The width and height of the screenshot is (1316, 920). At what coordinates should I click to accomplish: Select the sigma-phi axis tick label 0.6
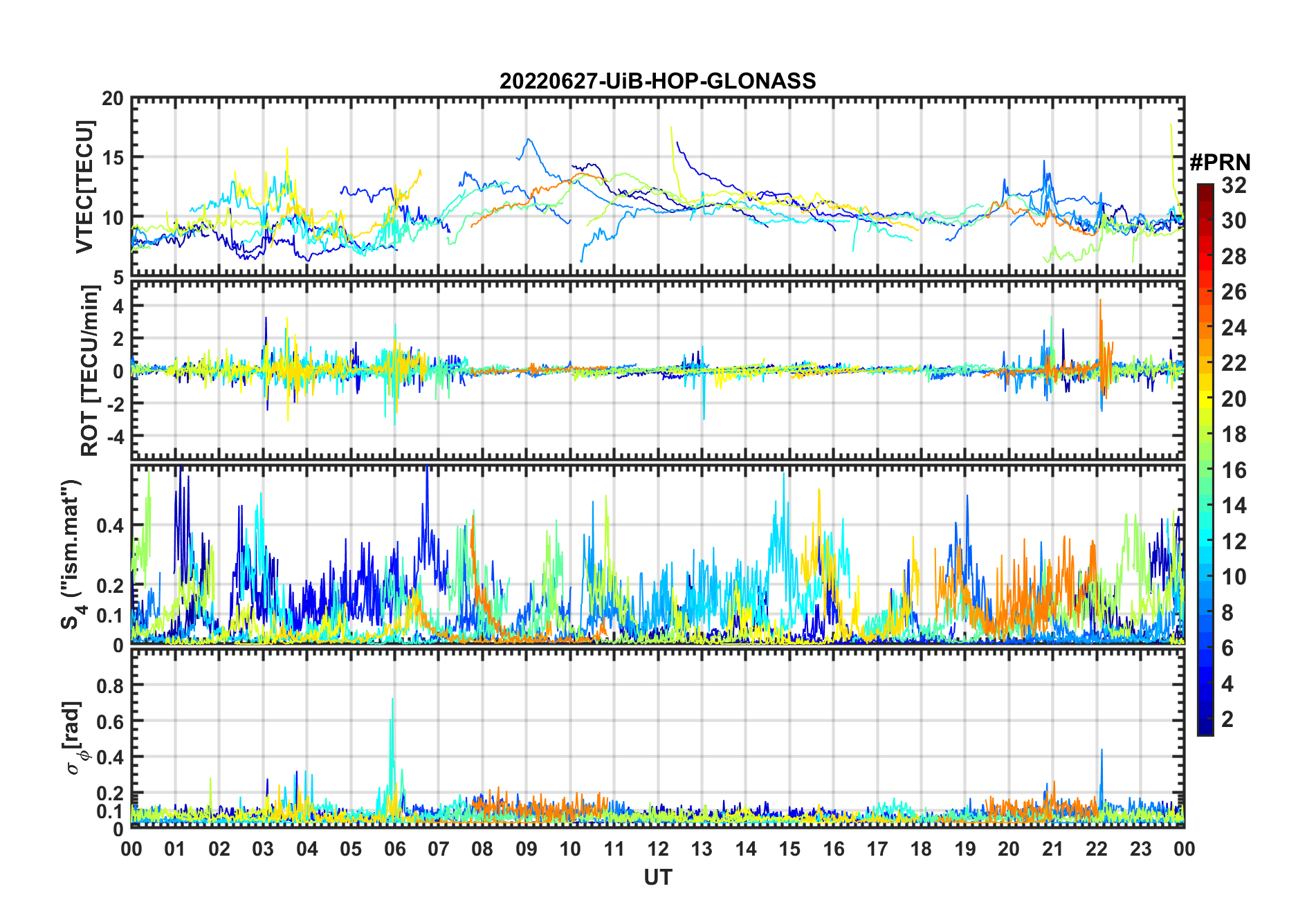[x=110, y=721]
